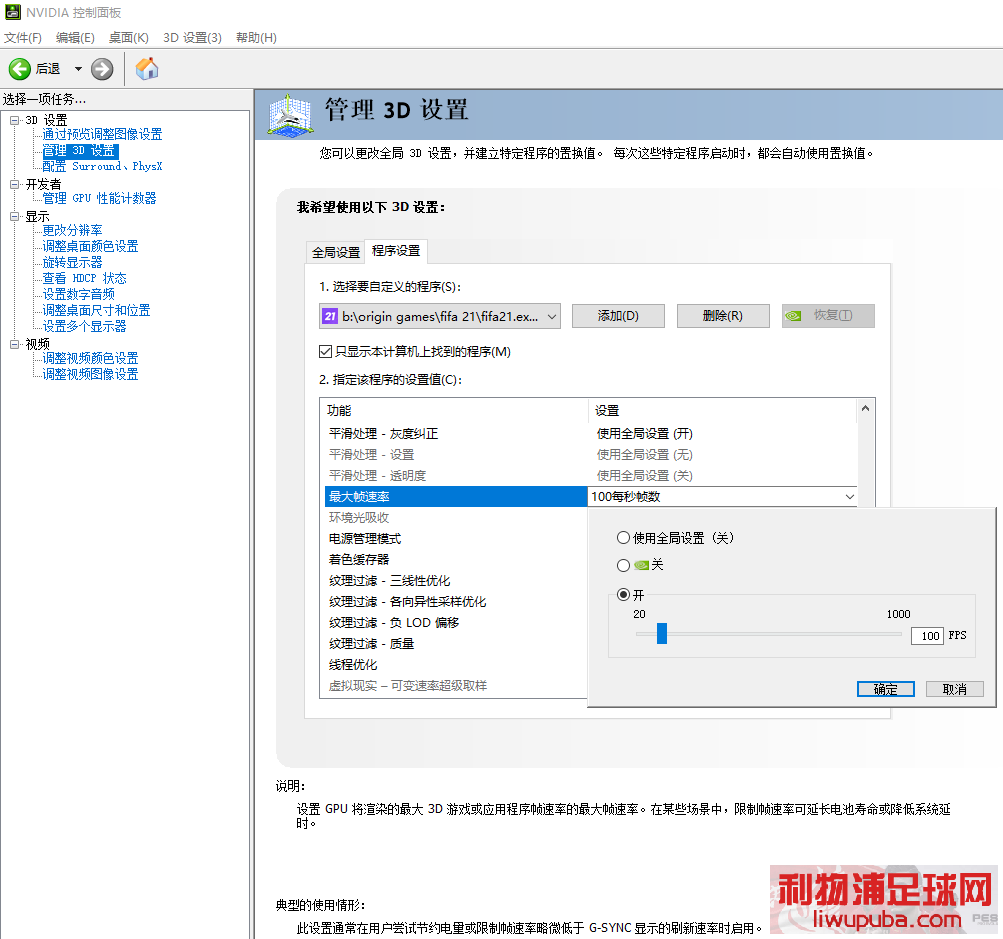Open 设置多个显示器 task

84,326
